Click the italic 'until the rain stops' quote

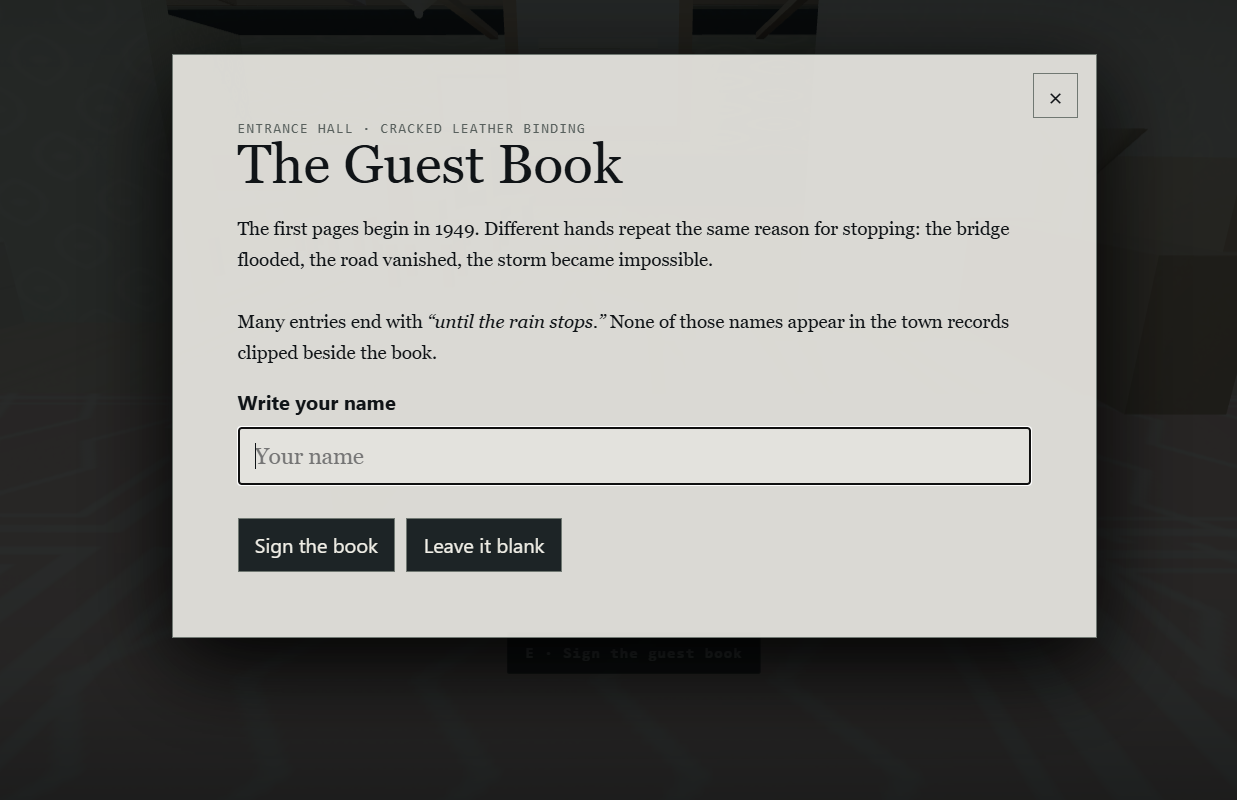point(516,322)
